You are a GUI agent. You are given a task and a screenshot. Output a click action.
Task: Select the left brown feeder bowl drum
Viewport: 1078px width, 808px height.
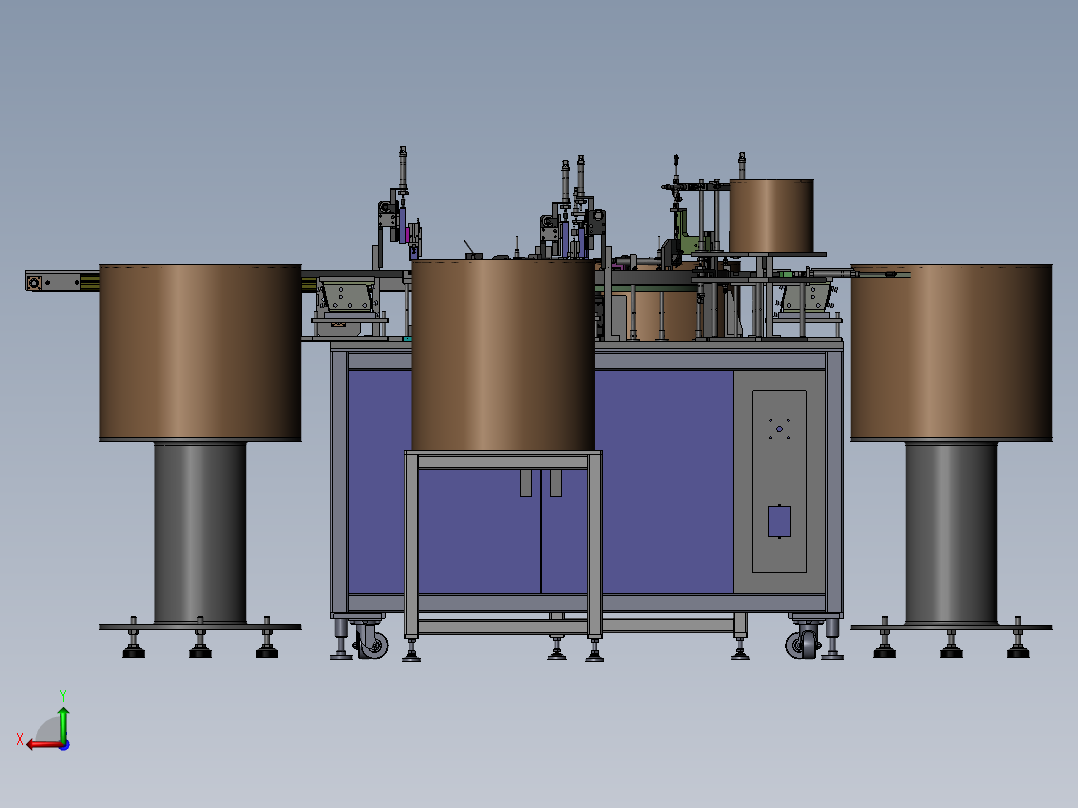tap(200, 352)
